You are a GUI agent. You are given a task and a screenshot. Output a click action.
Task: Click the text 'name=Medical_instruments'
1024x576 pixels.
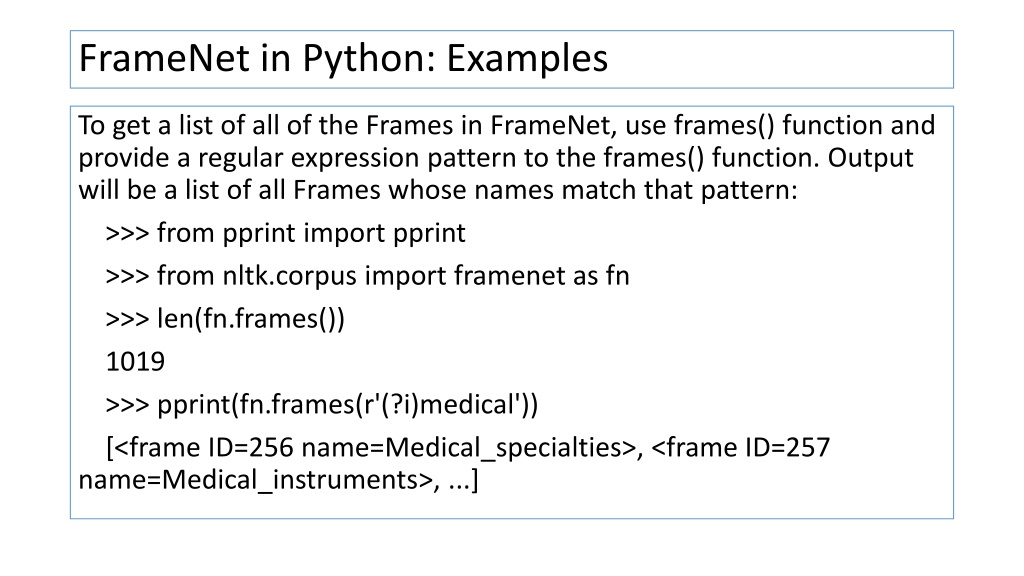coord(255,480)
